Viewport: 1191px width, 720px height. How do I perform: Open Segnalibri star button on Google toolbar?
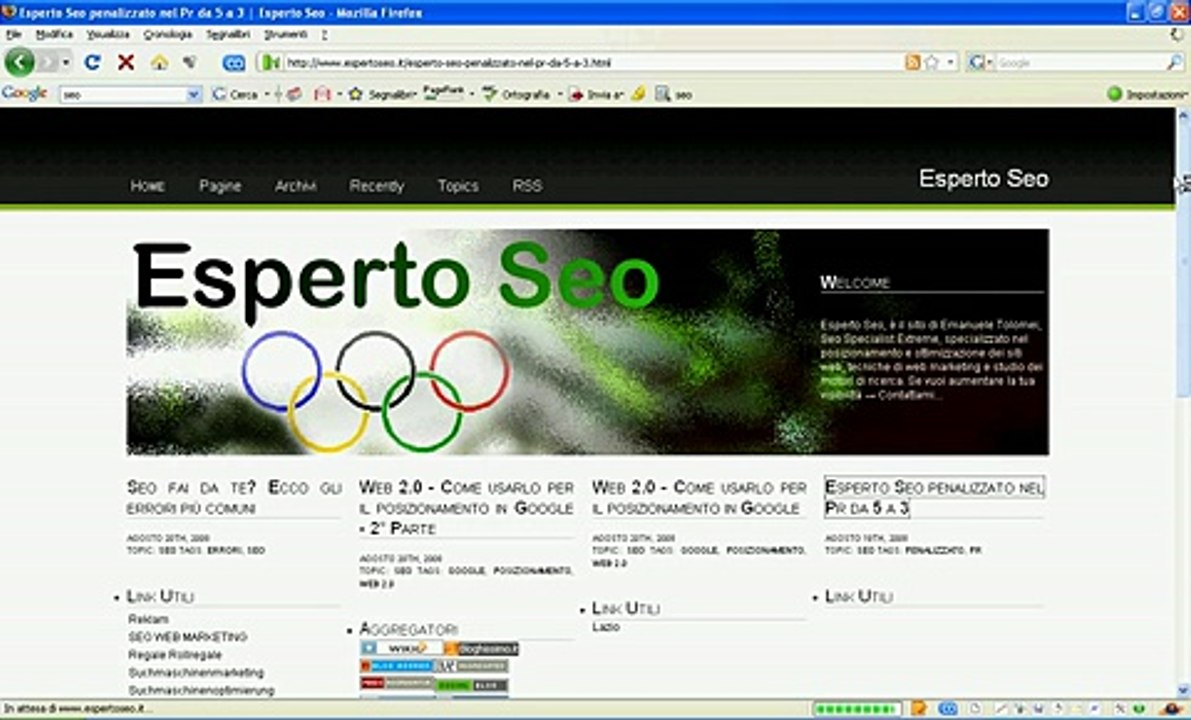coord(382,94)
